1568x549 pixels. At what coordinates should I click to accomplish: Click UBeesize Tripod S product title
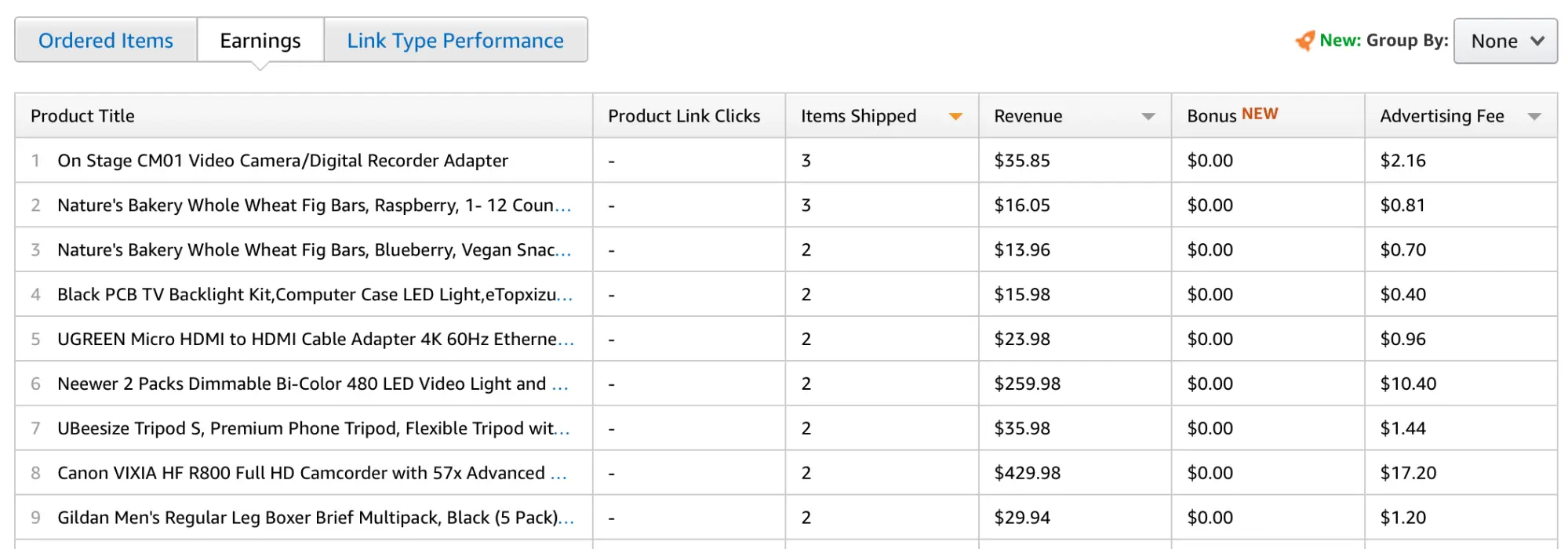point(306,429)
